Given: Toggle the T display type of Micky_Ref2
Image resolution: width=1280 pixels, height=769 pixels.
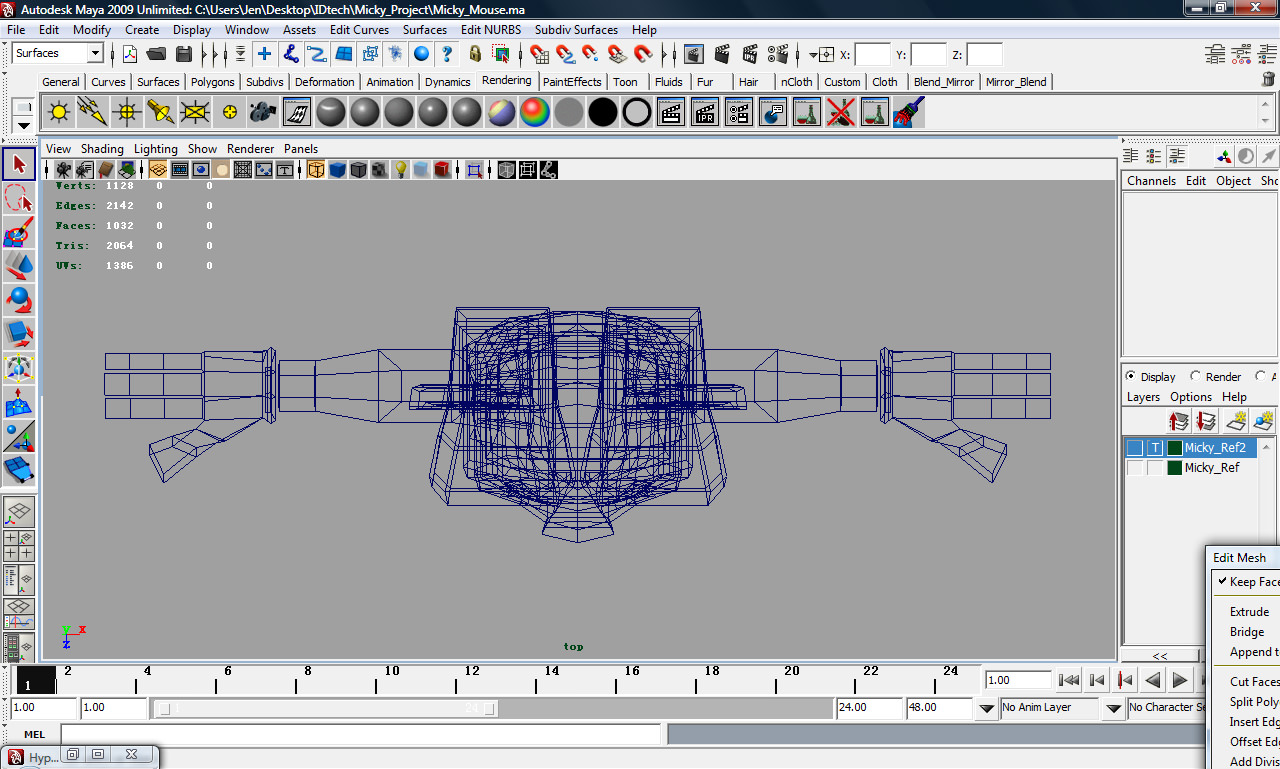Looking at the screenshot, I should 1154,448.
